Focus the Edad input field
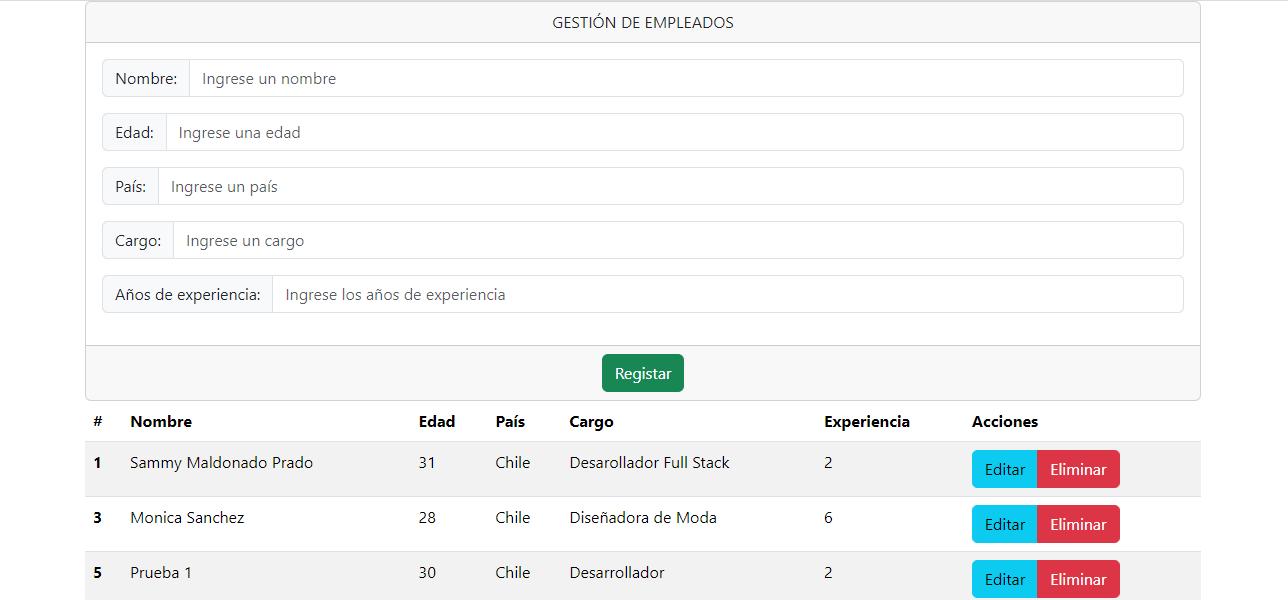1288x600 pixels. coord(674,132)
